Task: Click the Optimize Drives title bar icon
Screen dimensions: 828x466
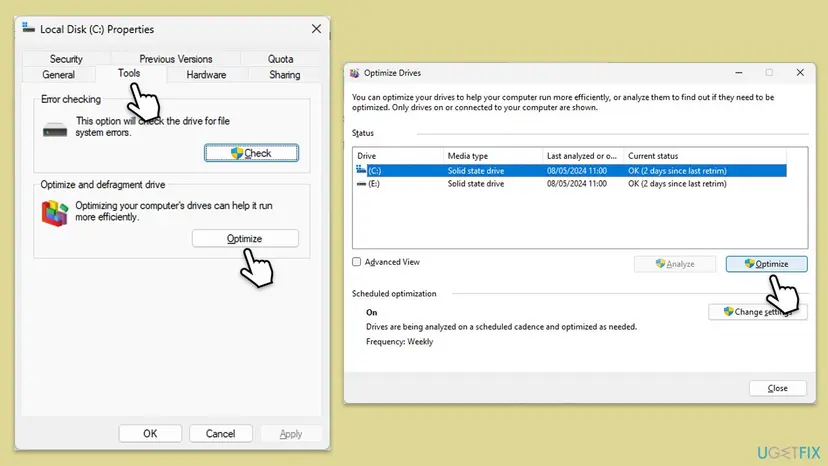Action: (354, 73)
